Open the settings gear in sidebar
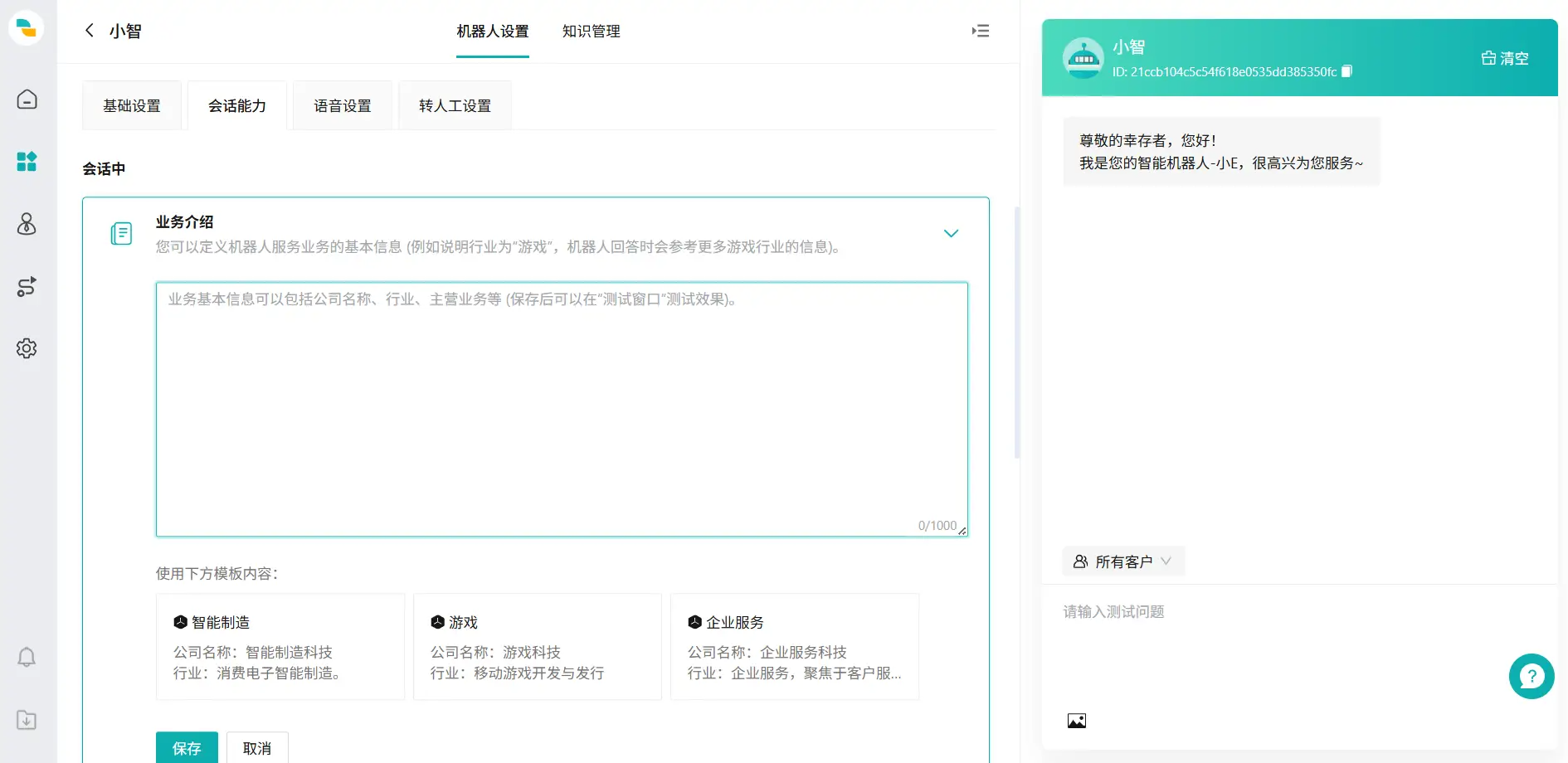1568x763 pixels. click(27, 348)
